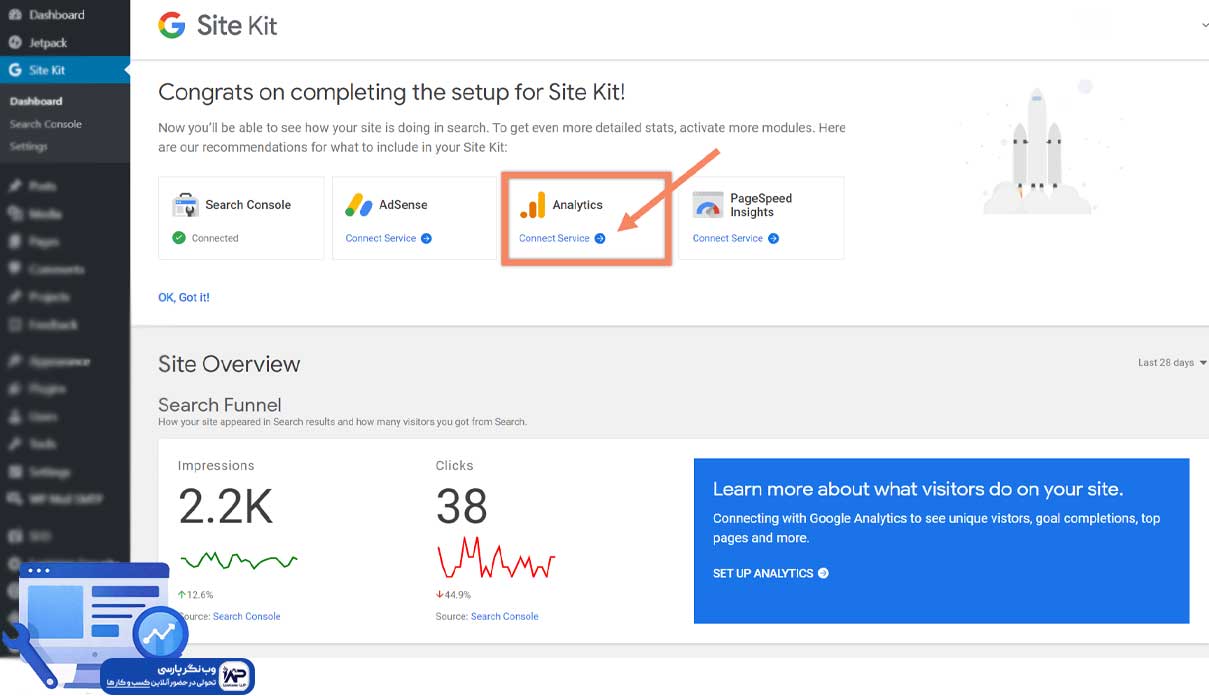Open the Last 28 days date range dropdown
This screenshot has width=1209, height=696.
tap(1170, 362)
